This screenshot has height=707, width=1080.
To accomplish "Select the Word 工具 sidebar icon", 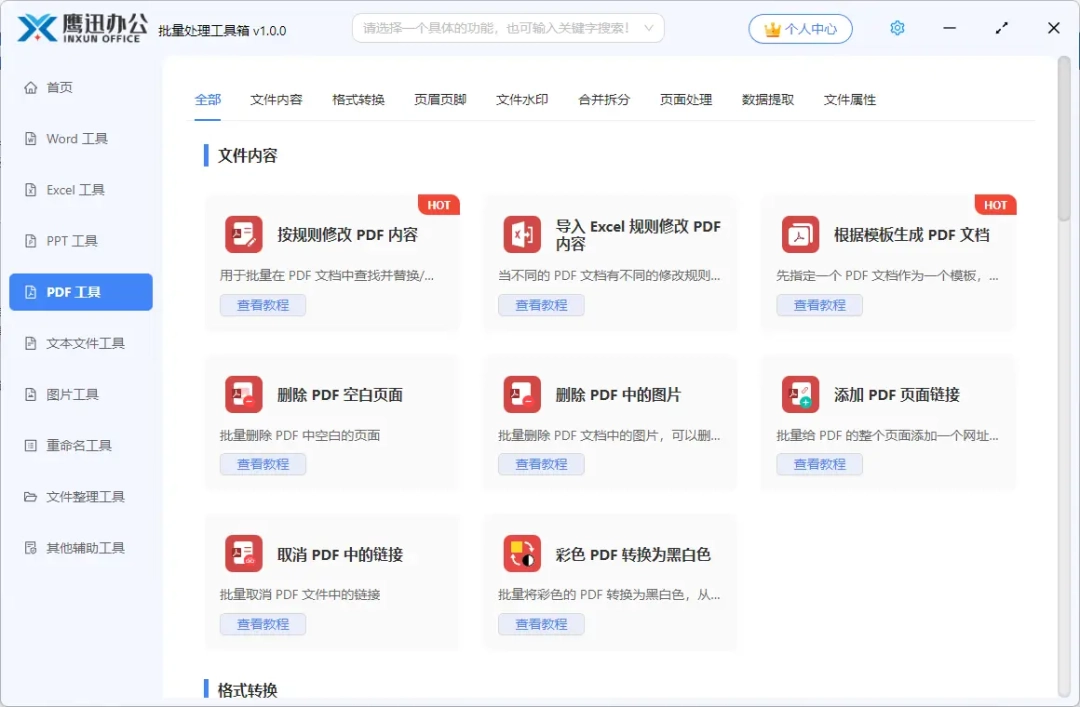I will pos(30,138).
